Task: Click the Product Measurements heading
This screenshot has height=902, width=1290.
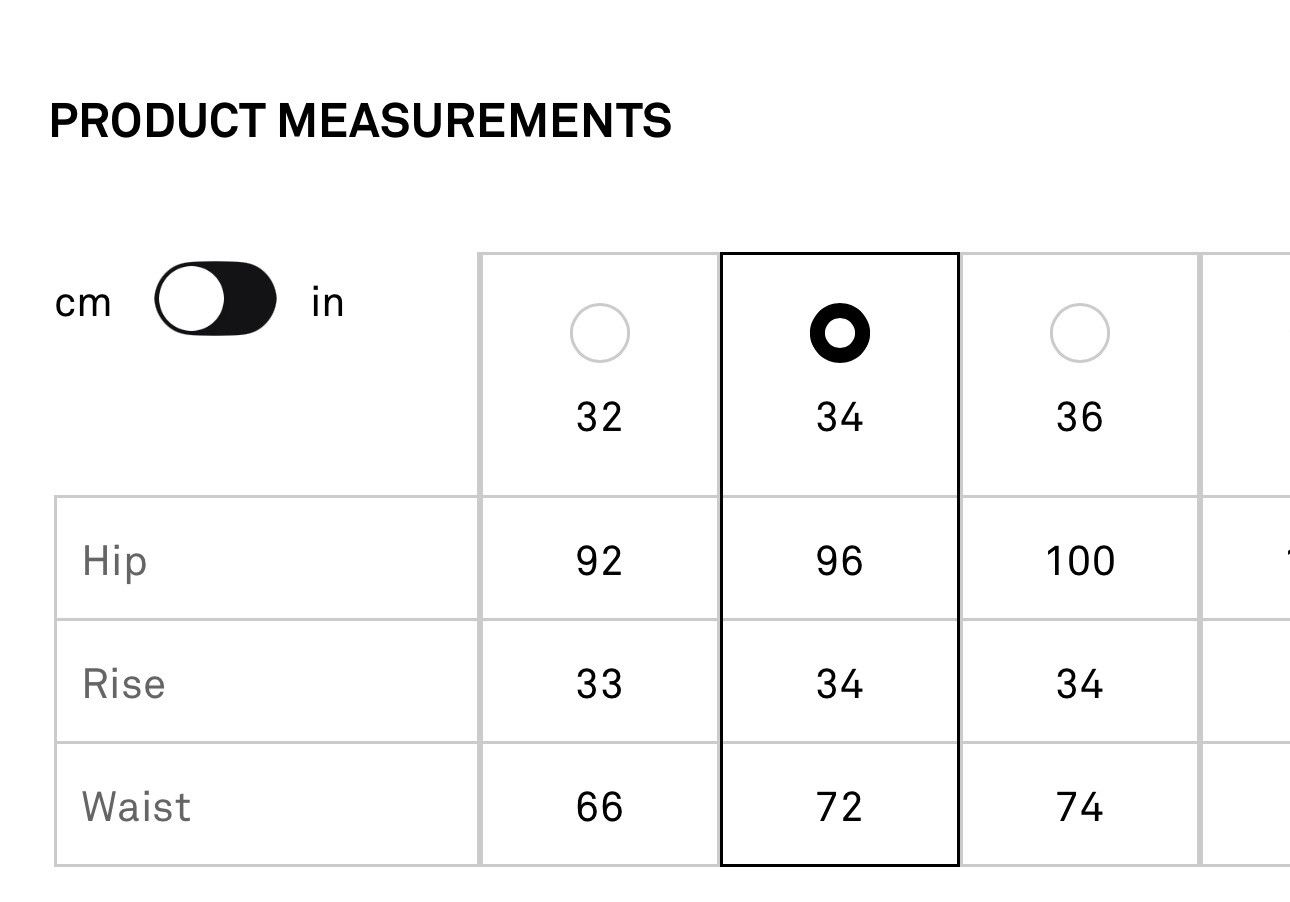Action: [361, 121]
